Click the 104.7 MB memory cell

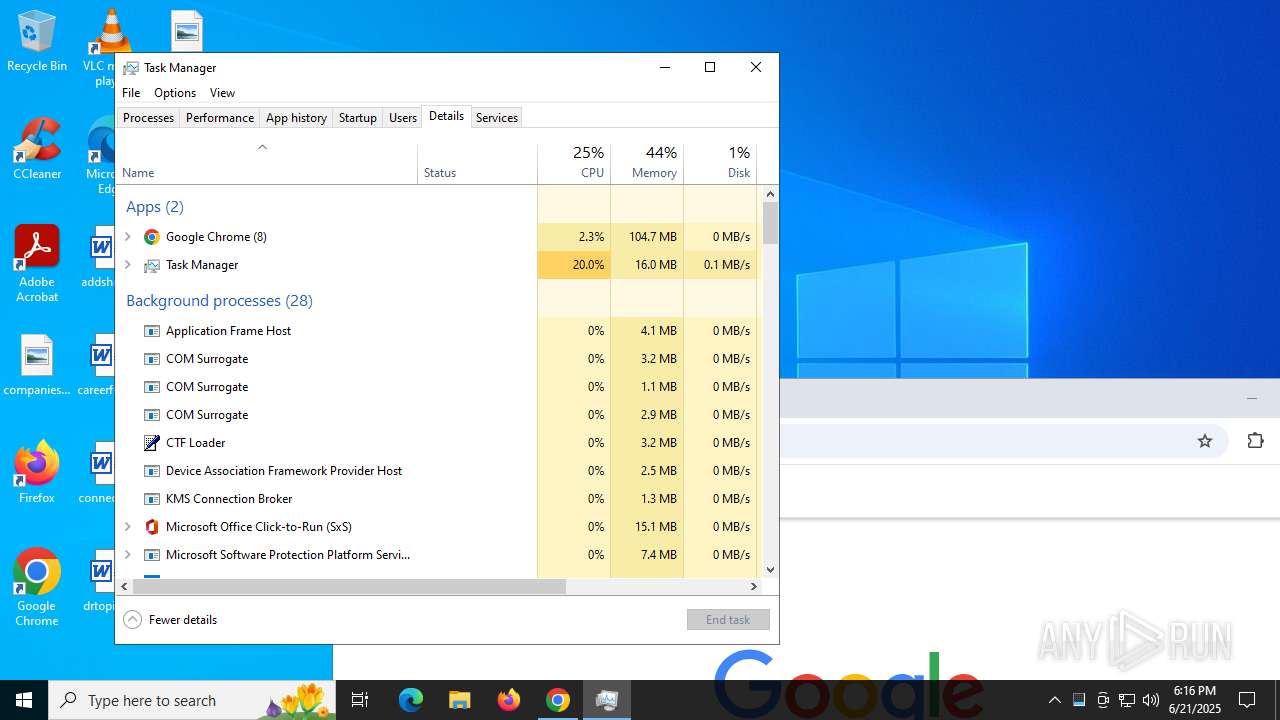647,237
